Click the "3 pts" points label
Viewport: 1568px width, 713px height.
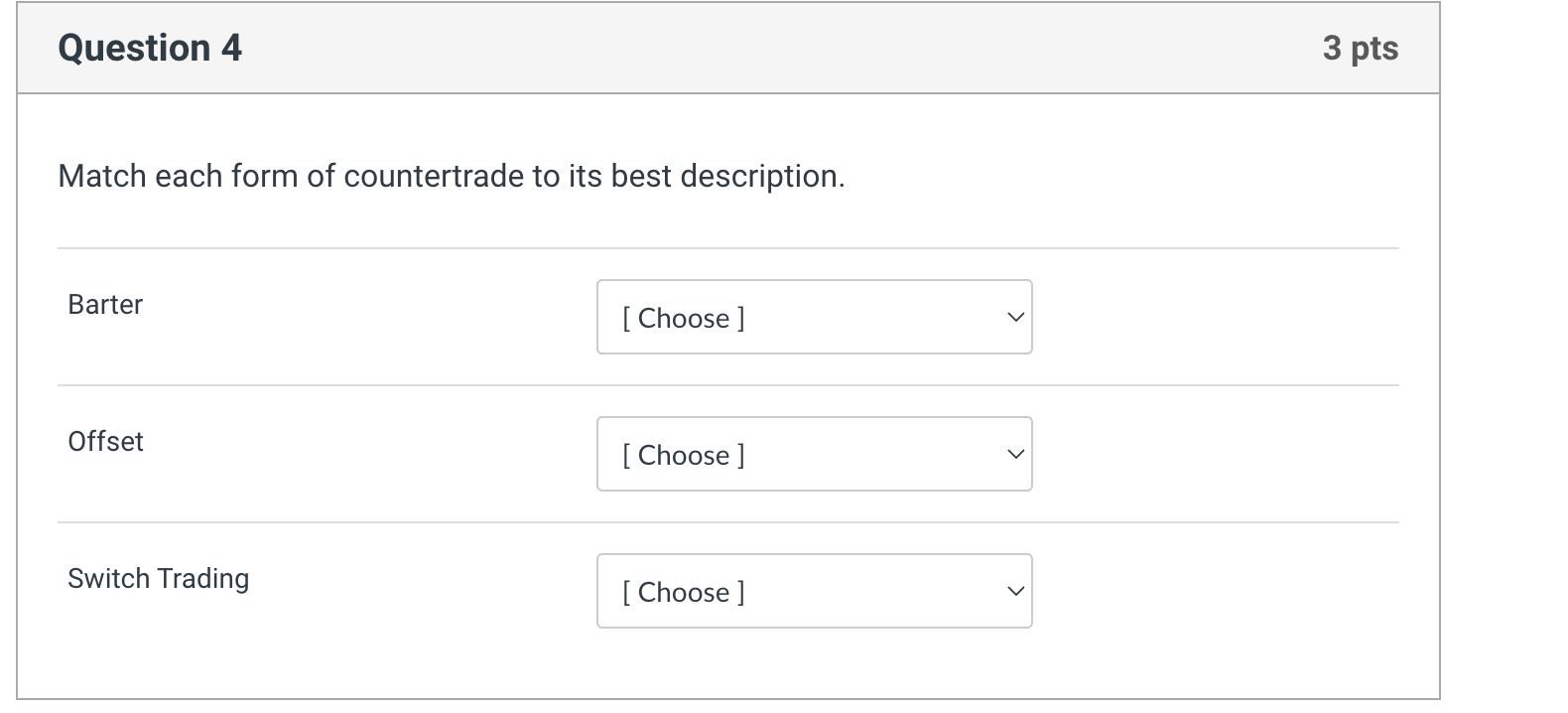(x=1360, y=48)
